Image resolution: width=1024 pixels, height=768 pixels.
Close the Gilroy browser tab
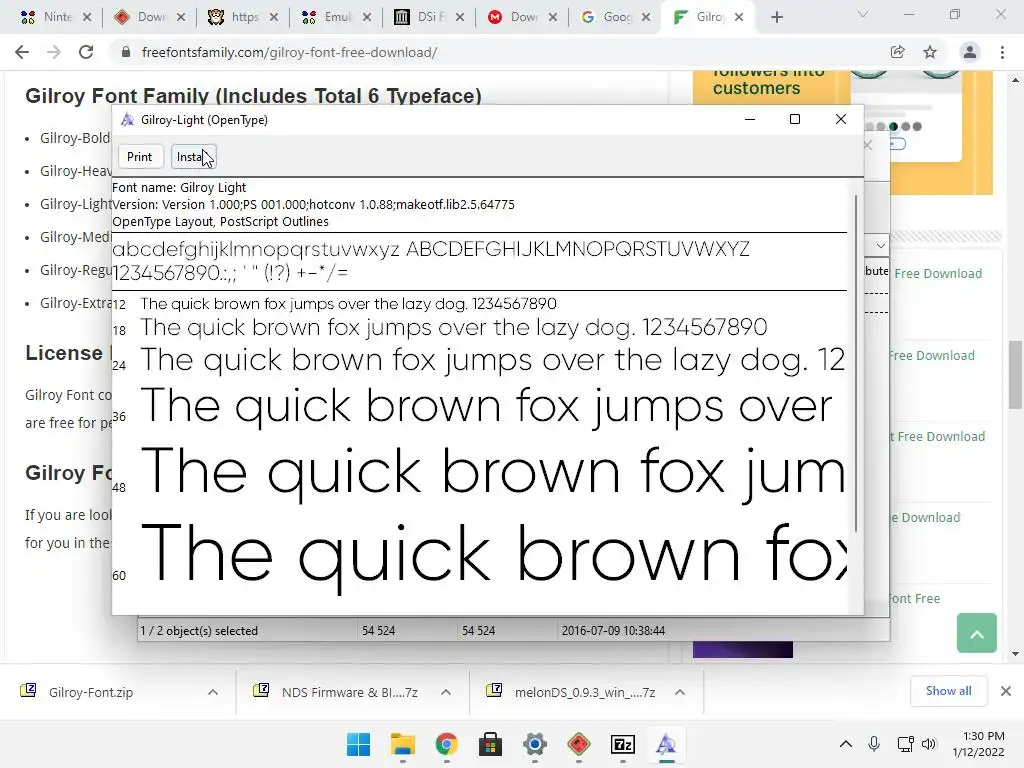[x=739, y=18]
